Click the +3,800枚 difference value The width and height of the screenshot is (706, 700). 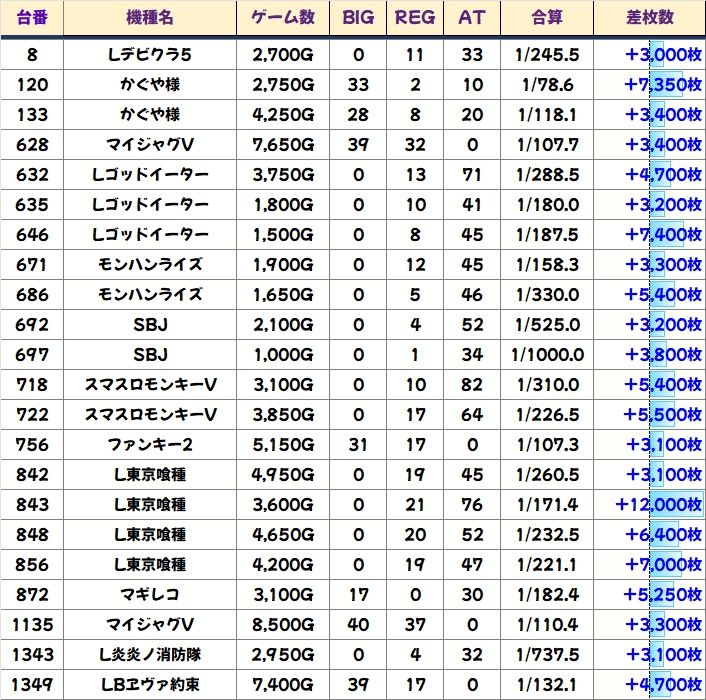point(663,355)
